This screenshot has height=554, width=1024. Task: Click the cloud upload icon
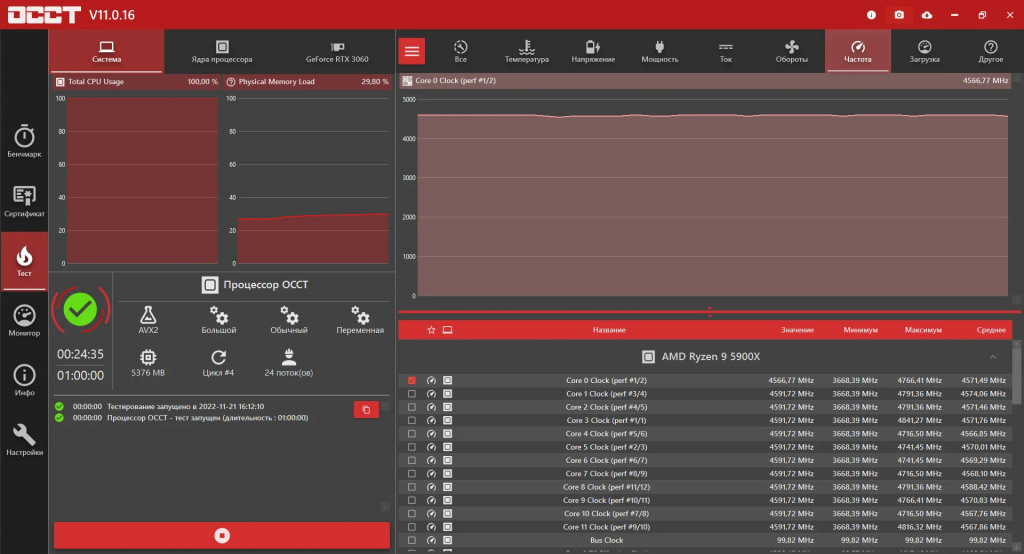pos(927,14)
